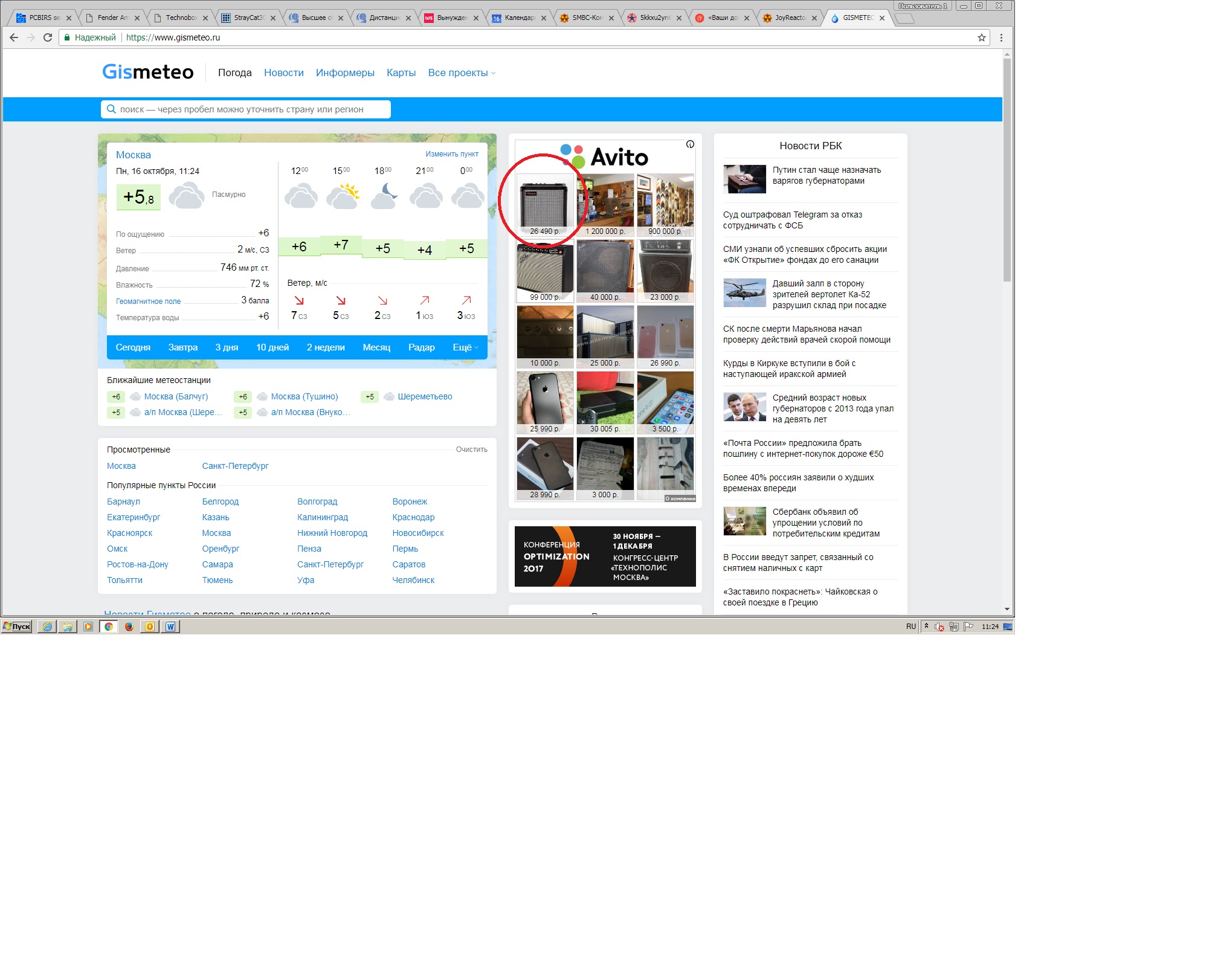Open the 26 490 р. amplifier thumbnail
Screen dimensions: 1218x980
click(x=544, y=204)
